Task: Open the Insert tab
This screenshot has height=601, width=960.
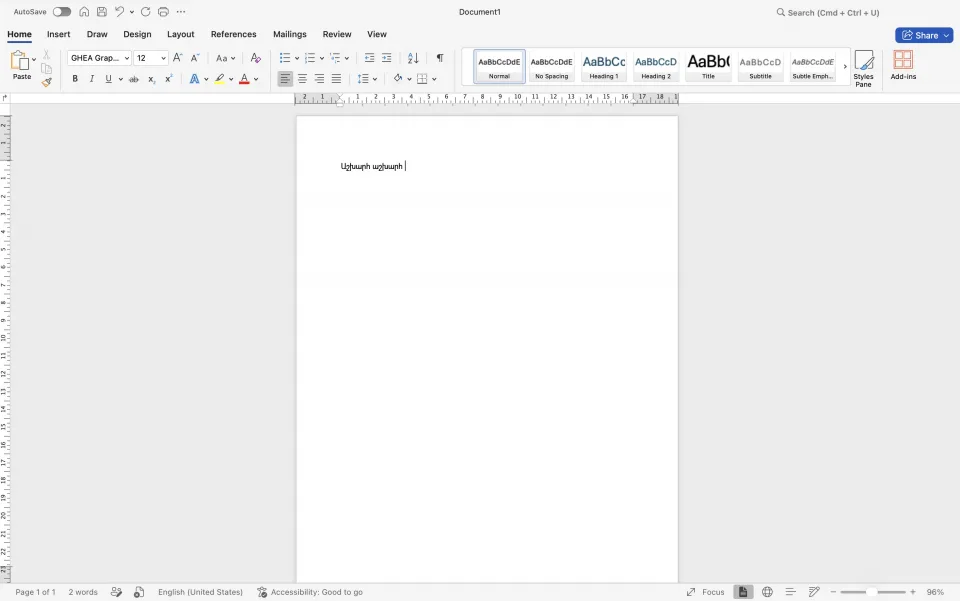Action: [59, 34]
